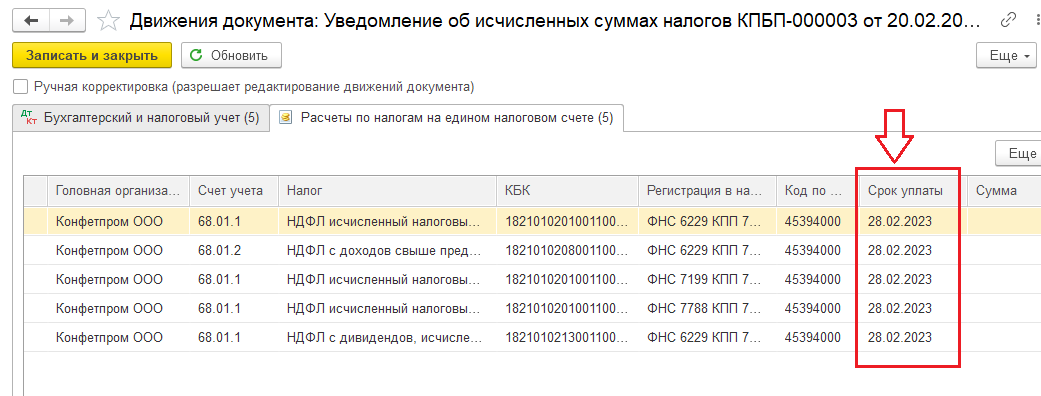The height and width of the screenshot is (396, 1041).
Task: Click Записать и закрыть button
Action: tap(92, 56)
